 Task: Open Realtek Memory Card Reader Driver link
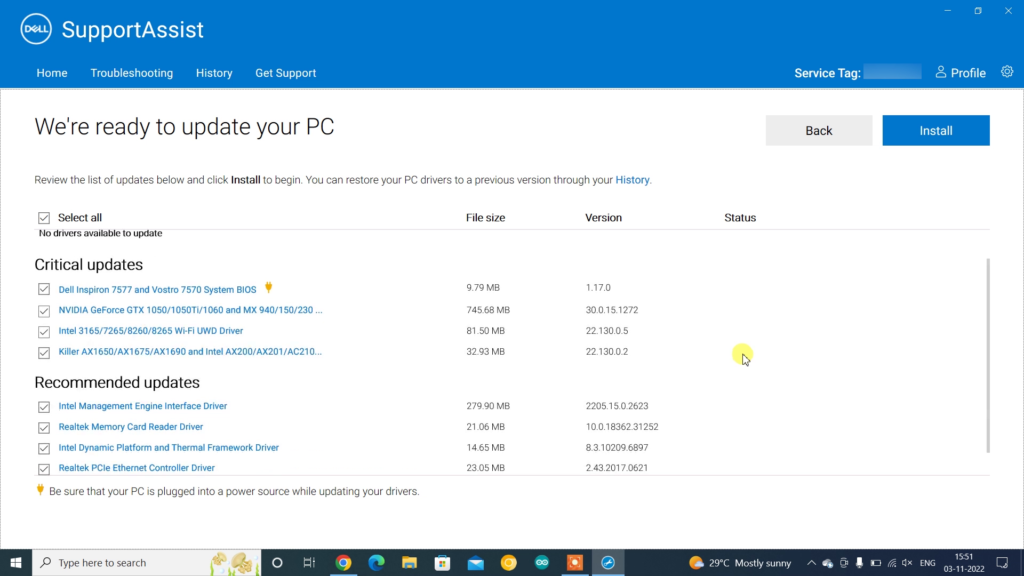(131, 426)
